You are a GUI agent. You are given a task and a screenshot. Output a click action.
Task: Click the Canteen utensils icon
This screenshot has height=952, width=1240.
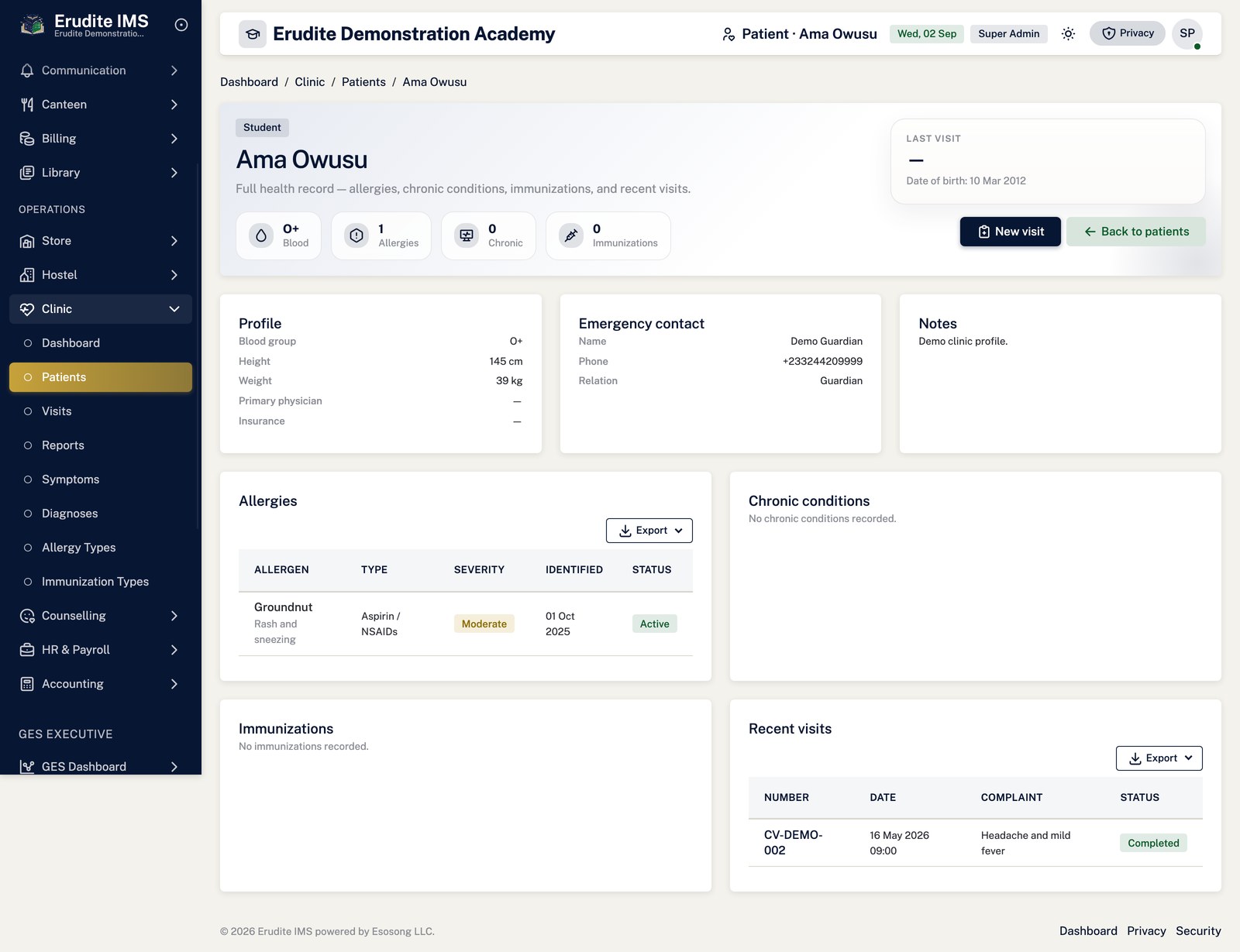coord(27,105)
